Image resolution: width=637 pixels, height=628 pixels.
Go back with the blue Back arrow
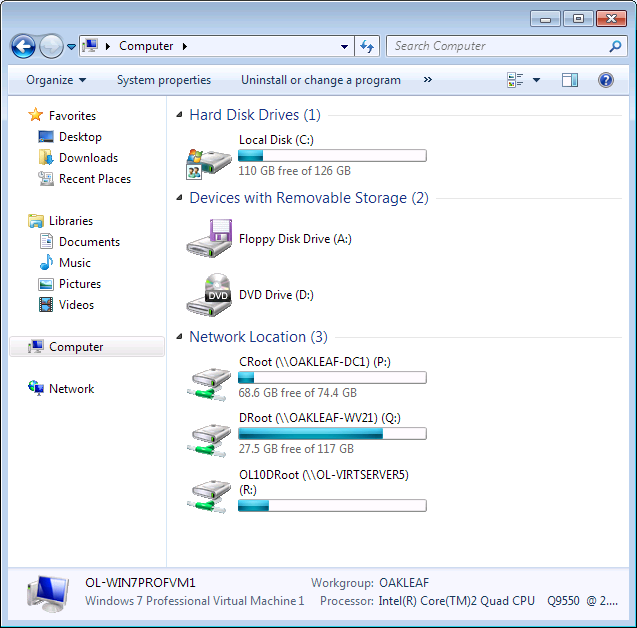[23, 46]
